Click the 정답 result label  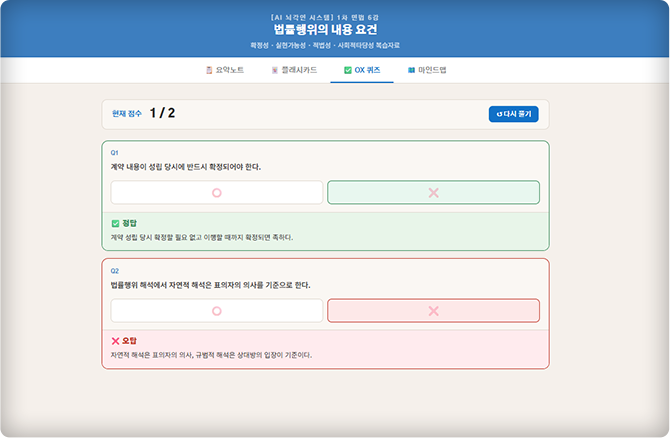tap(129, 223)
